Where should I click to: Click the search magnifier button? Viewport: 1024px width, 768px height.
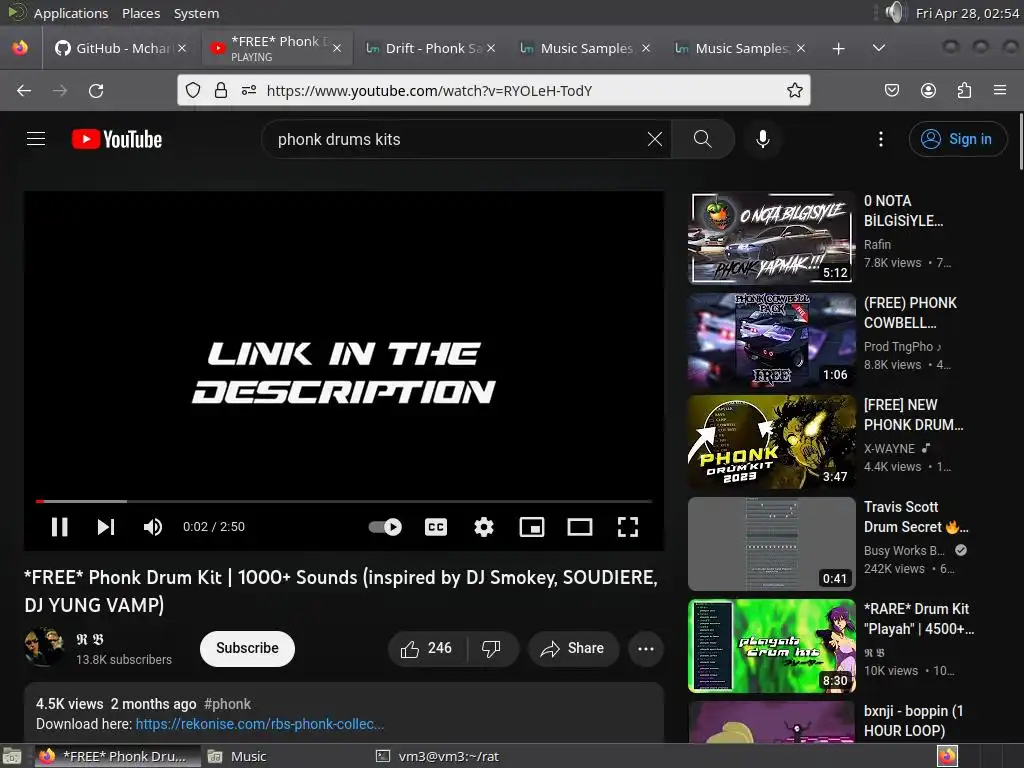pos(703,139)
